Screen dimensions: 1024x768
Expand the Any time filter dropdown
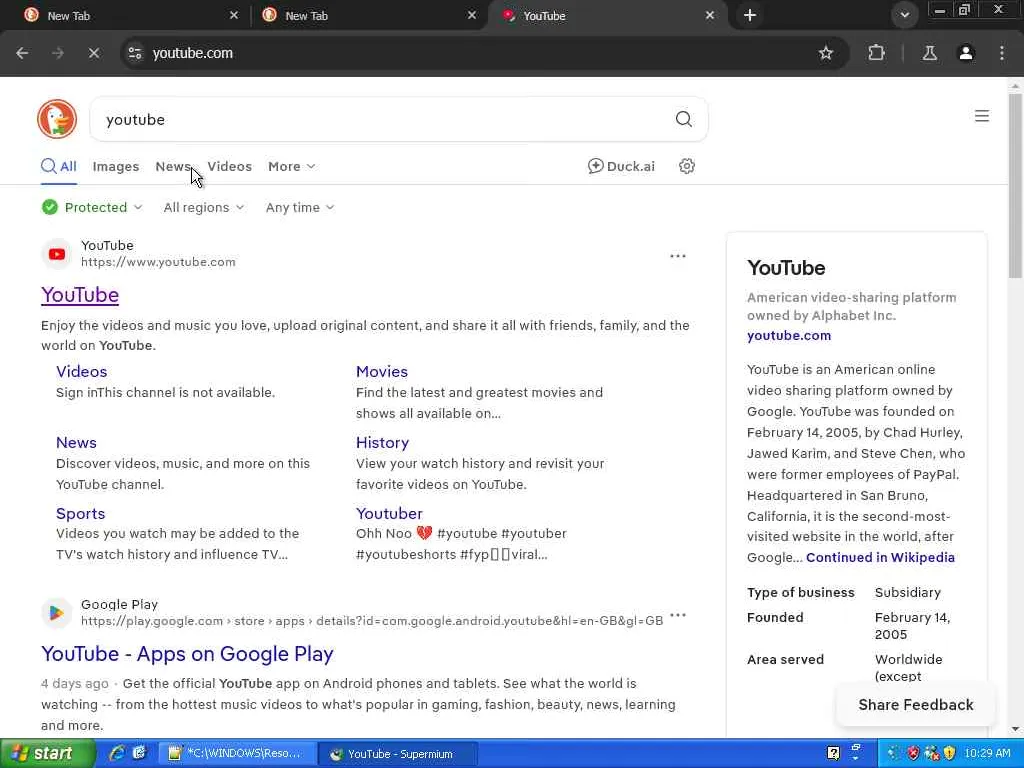tap(300, 207)
